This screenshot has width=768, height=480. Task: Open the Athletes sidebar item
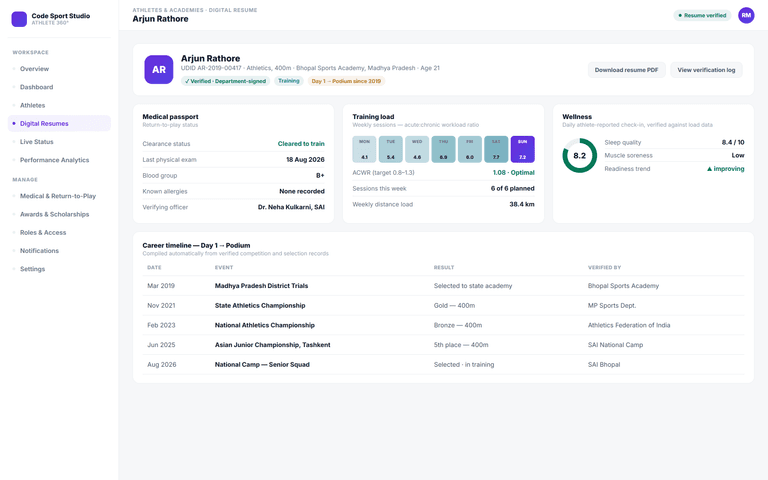pyautogui.click(x=59, y=105)
